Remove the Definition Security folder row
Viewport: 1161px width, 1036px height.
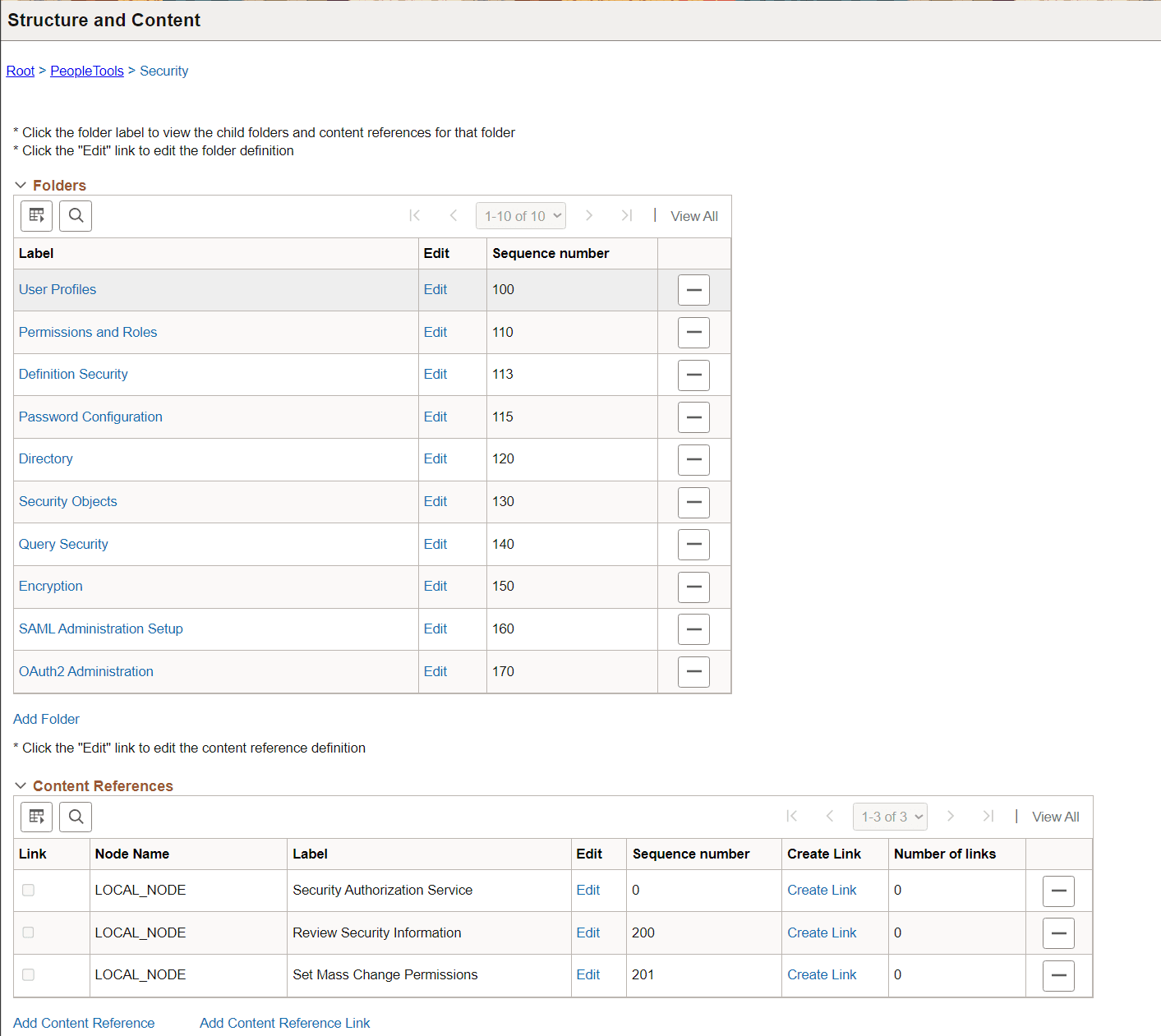pos(693,375)
